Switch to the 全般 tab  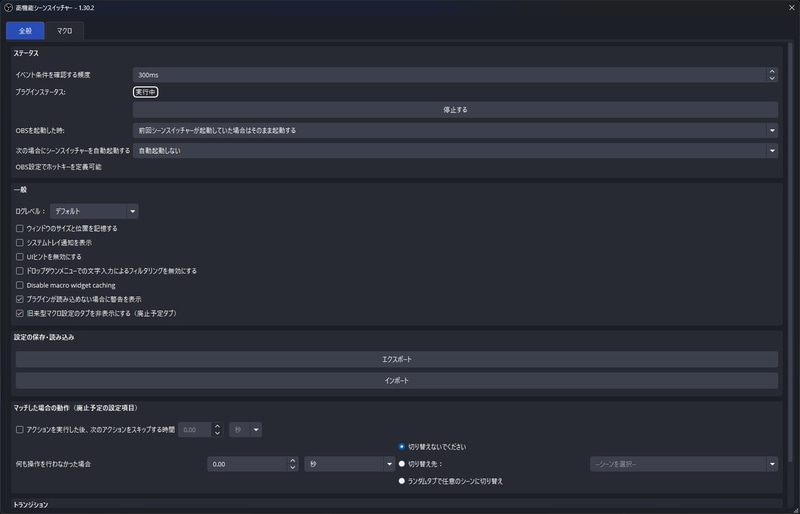coord(25,31)
